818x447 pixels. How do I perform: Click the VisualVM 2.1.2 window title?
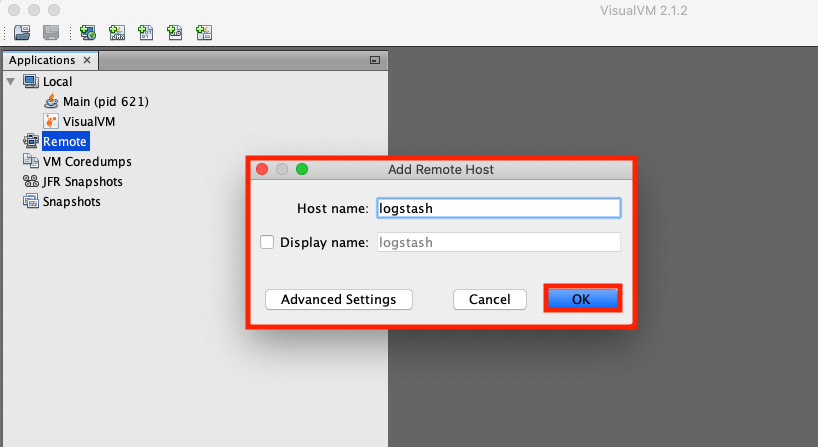pyautogui.click(x=643, y=10)
